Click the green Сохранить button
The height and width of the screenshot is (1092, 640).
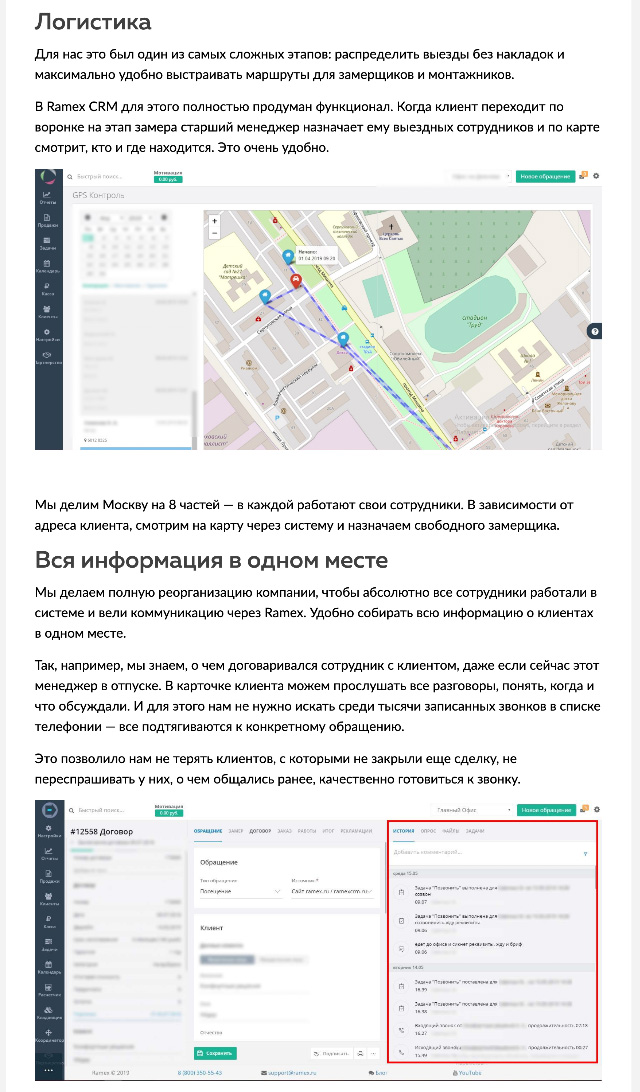[215, 1053]
